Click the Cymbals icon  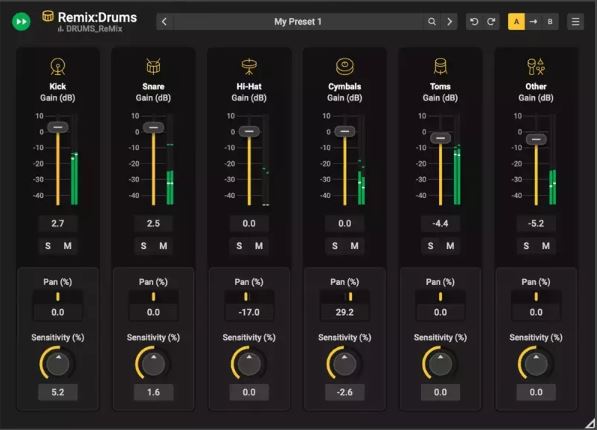(x=345, y=67)
